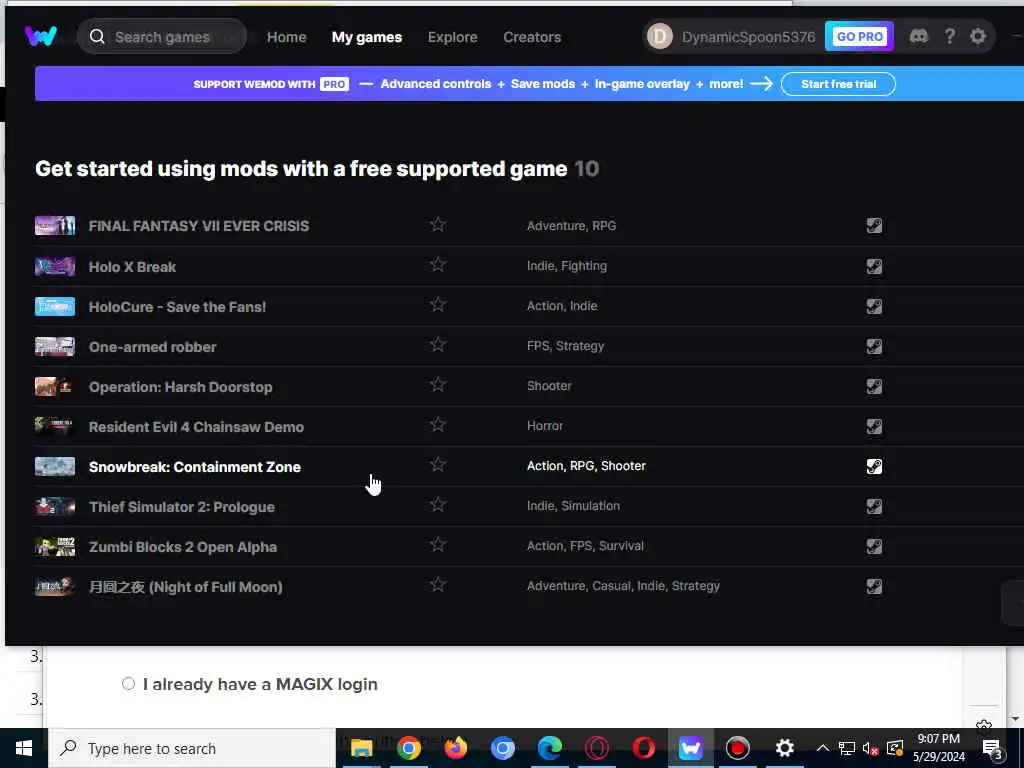Favorite Resident Evil 4 Chainsaw Demo star
This screenshot has width=1024, height=768.
click(x=438, y=424)
